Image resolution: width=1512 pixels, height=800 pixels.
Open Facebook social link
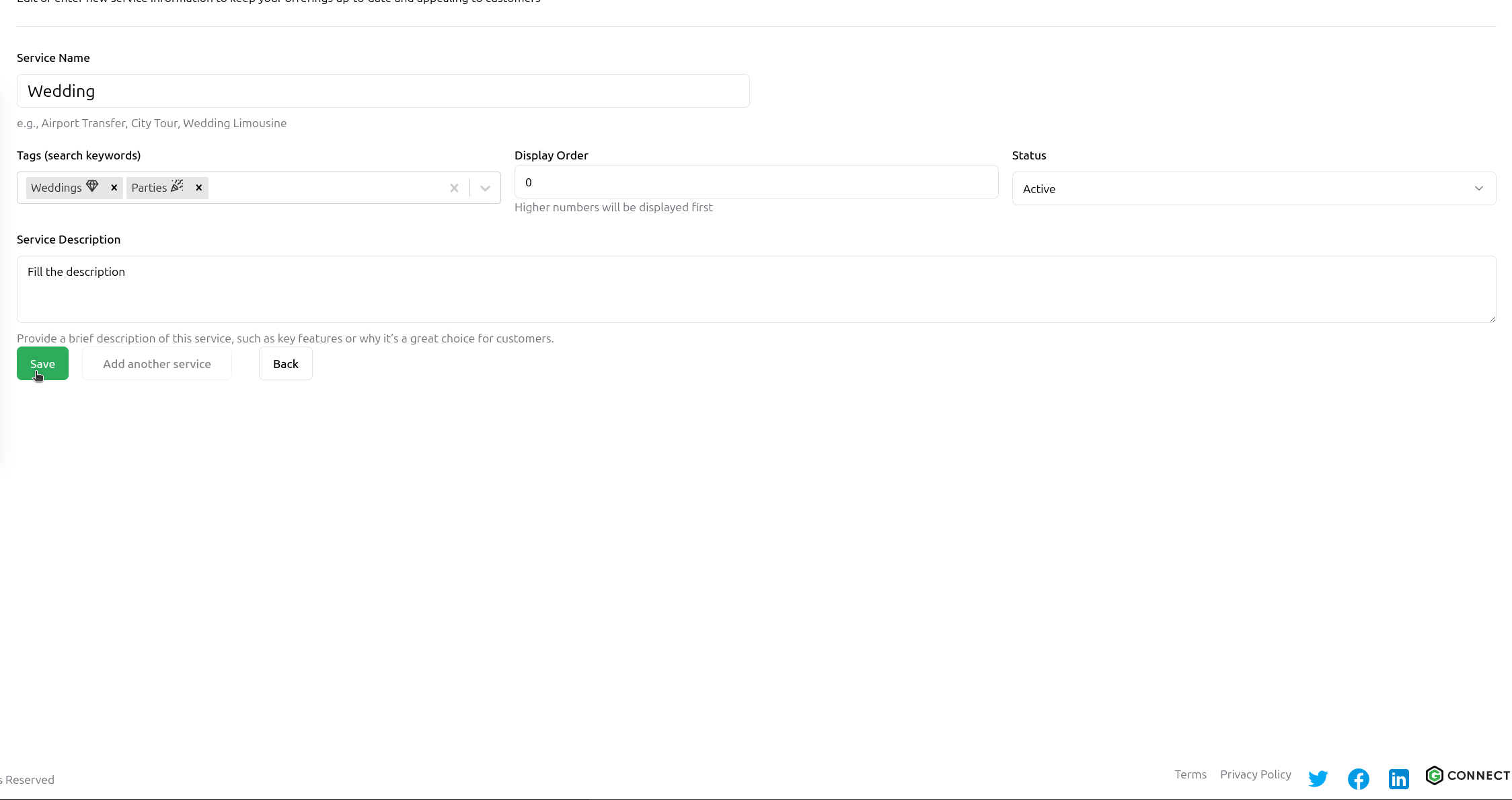(x=1358, y=778)
